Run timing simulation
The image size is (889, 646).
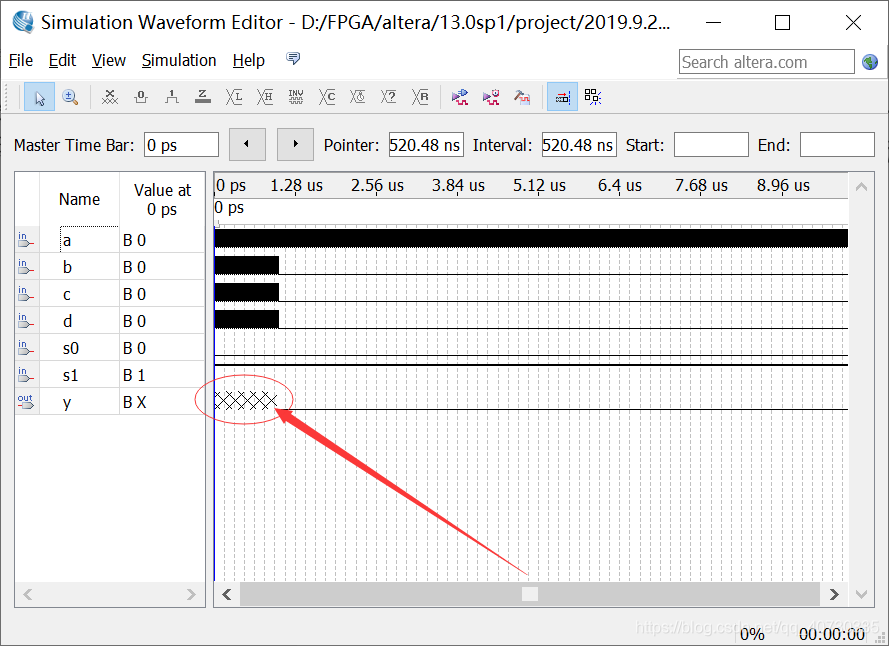click(491, 98)
